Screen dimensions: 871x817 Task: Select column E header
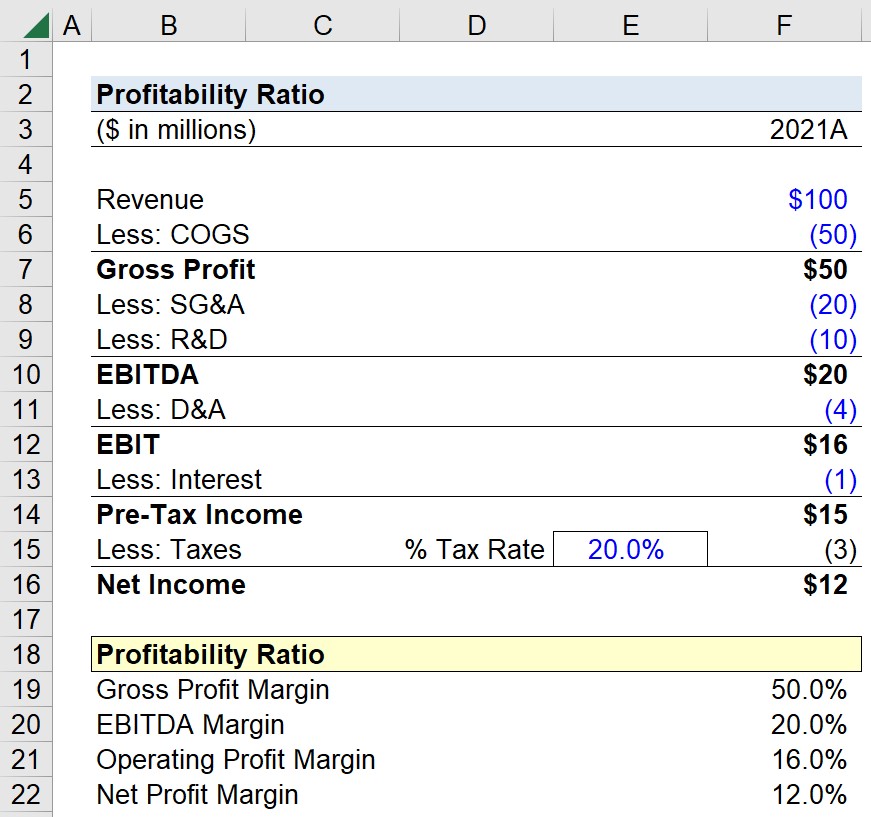click(x=630, y=26)
